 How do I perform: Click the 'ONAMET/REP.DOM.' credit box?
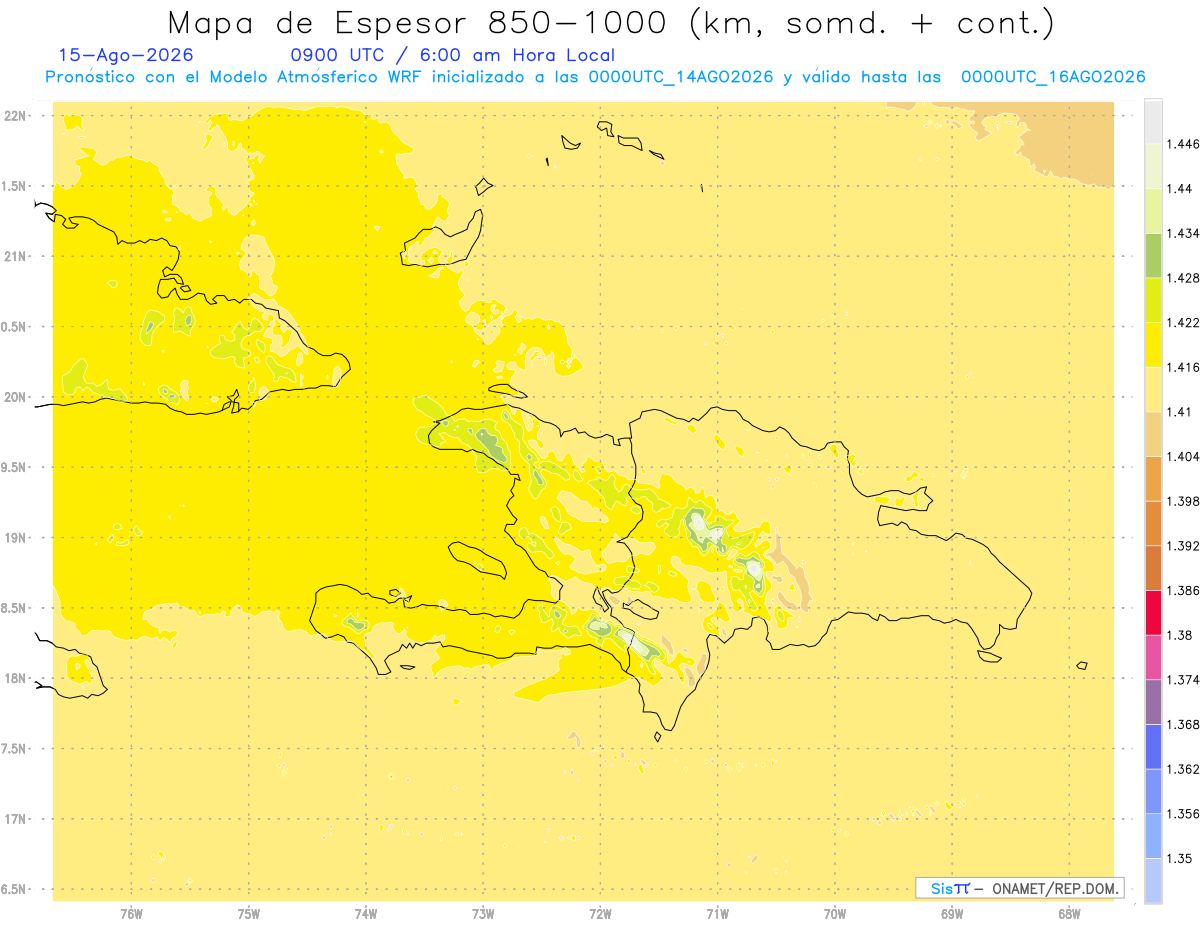pos(1020,888)
